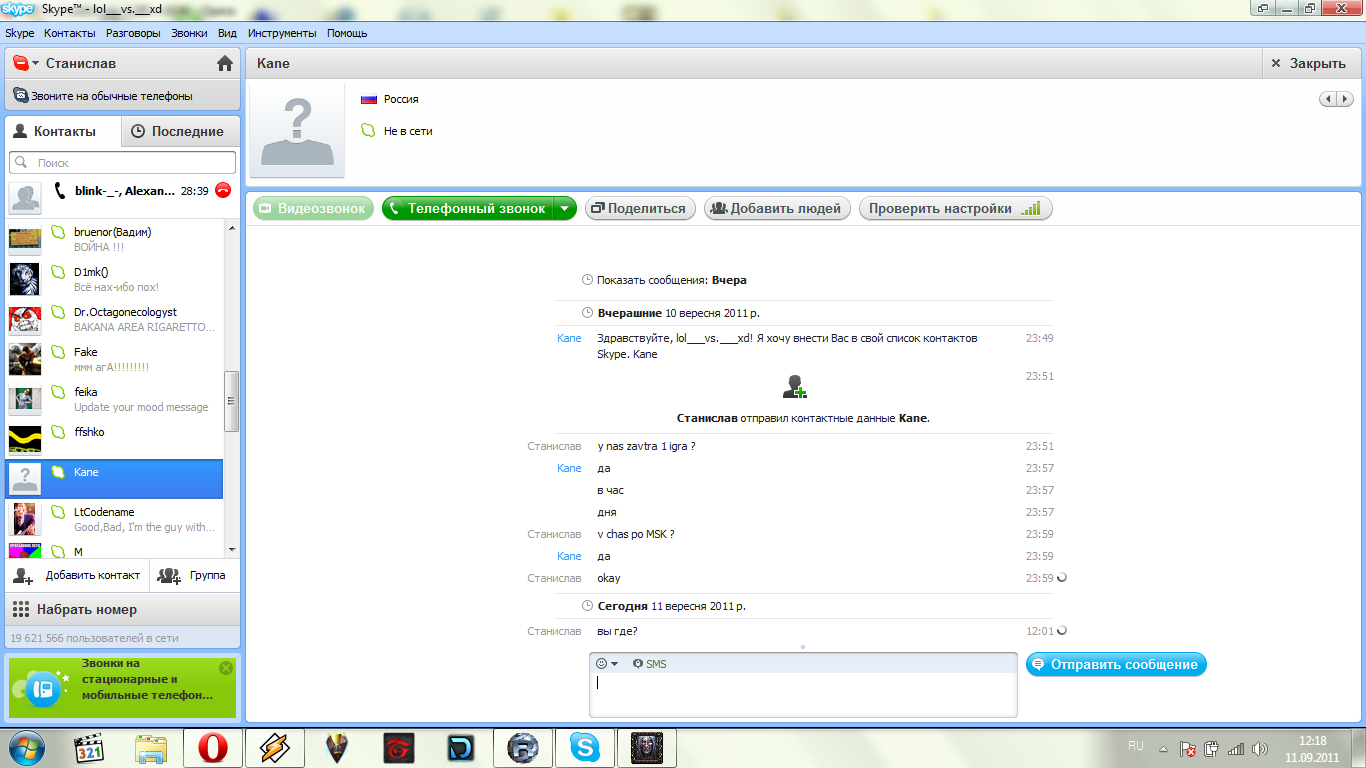The image size is (1366, 768).
Task: Click Звоните на обычные телефоны button
Action: [x=123, y=96]
